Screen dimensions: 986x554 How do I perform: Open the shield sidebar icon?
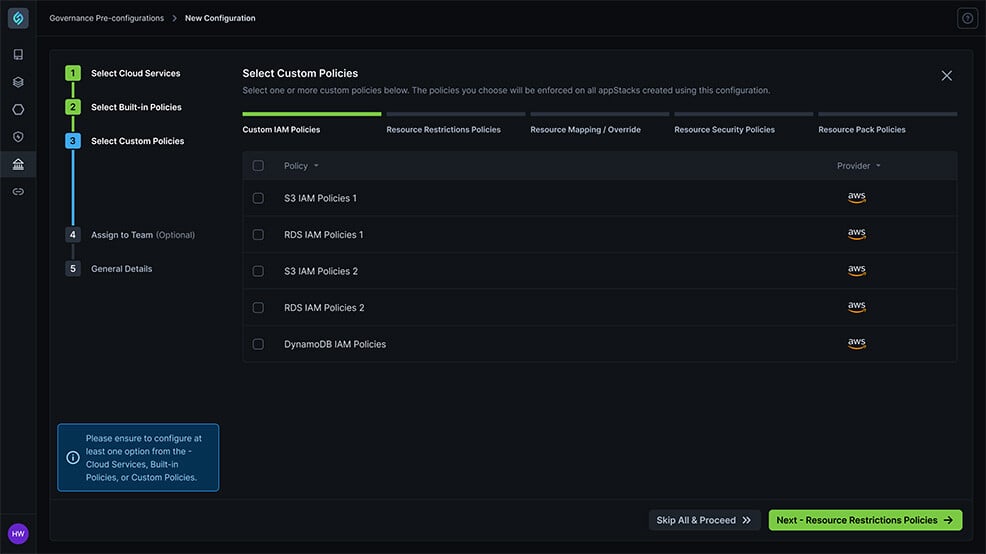point(18,136)
